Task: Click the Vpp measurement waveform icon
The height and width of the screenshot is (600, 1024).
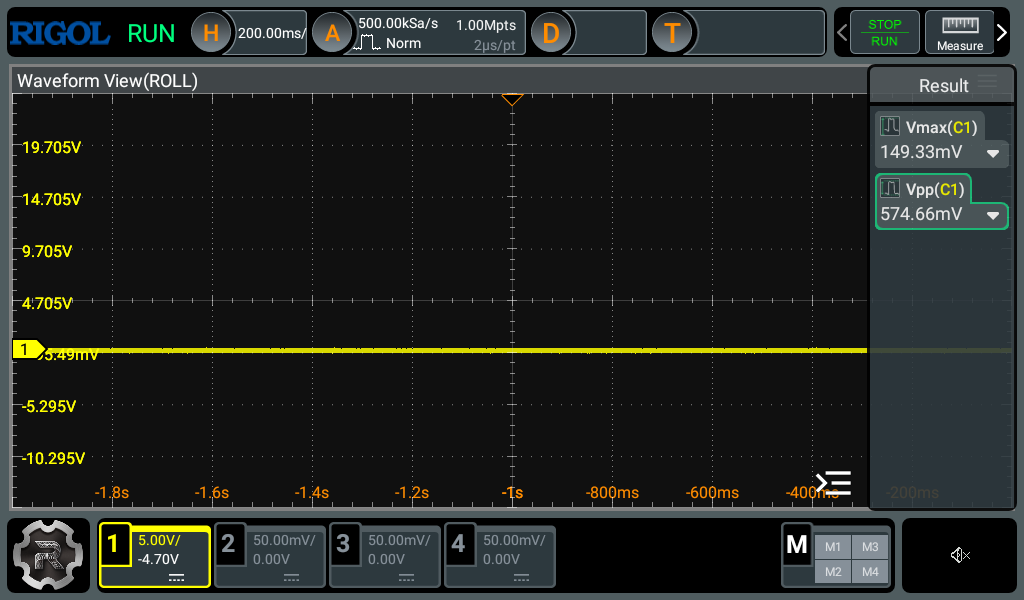Action: [889, 188]
